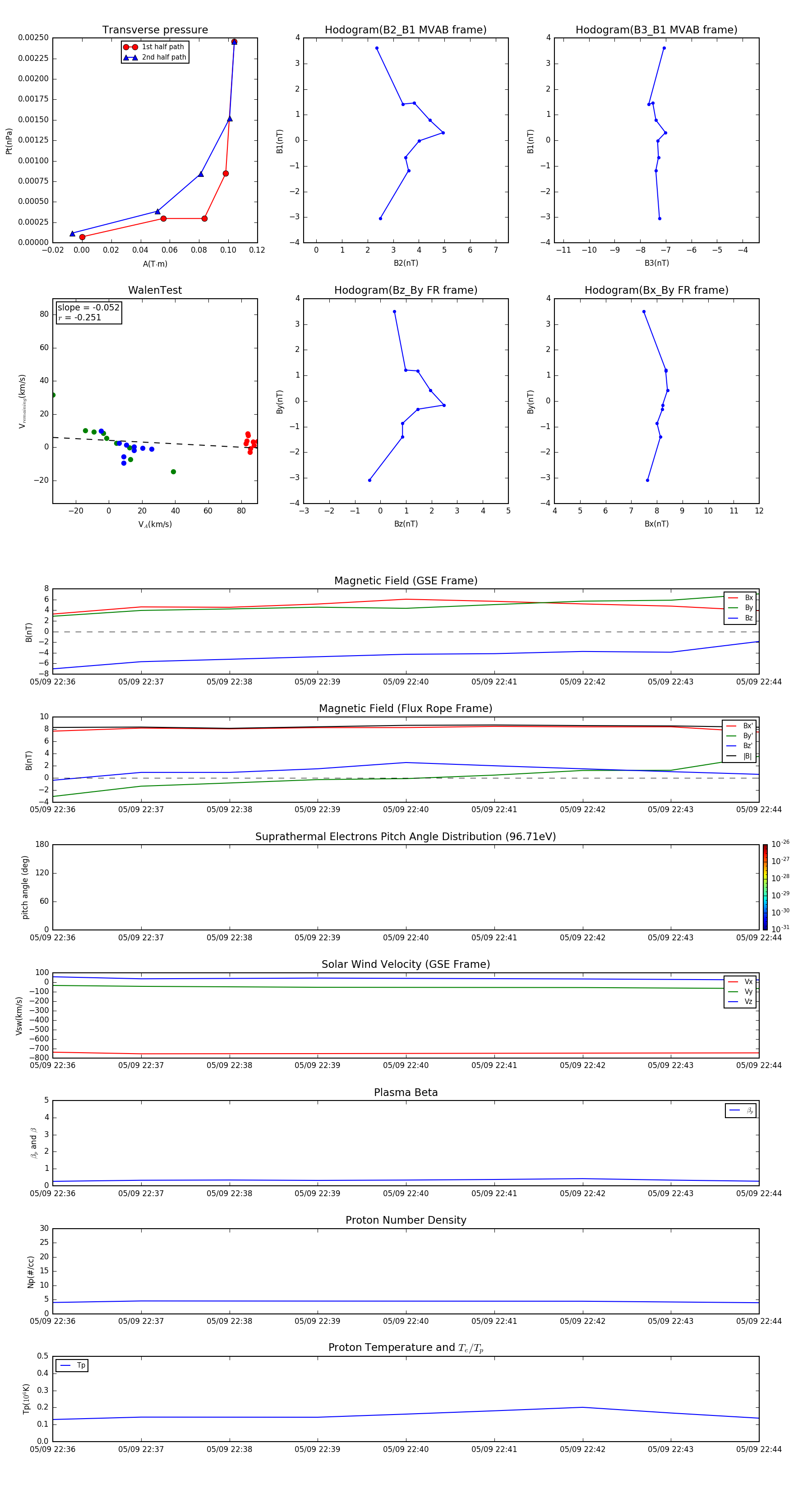Click the 'B2(nT)' x-axis label
Screen dimensions: 812x1489
[x=406, y=263]
